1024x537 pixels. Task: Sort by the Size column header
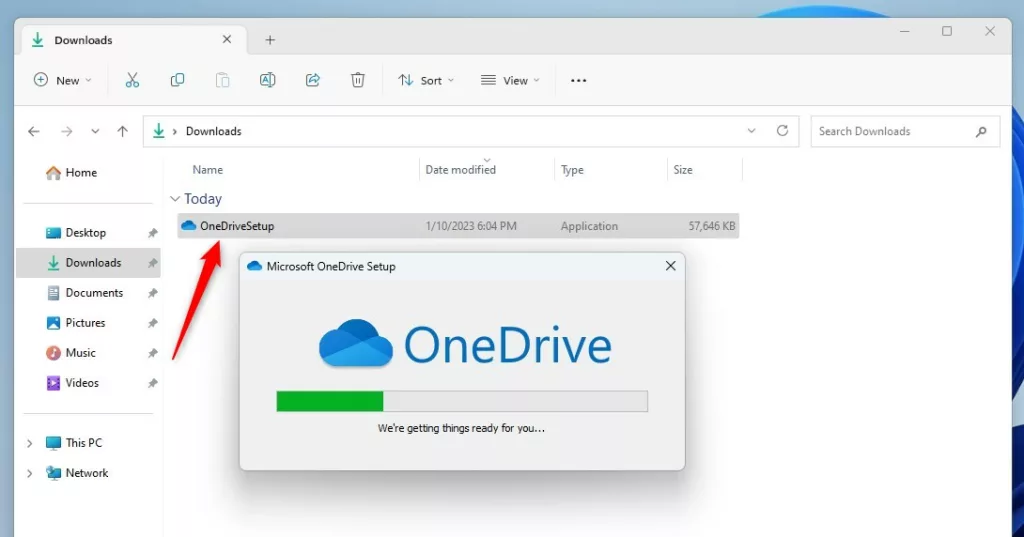click(682, 170)
